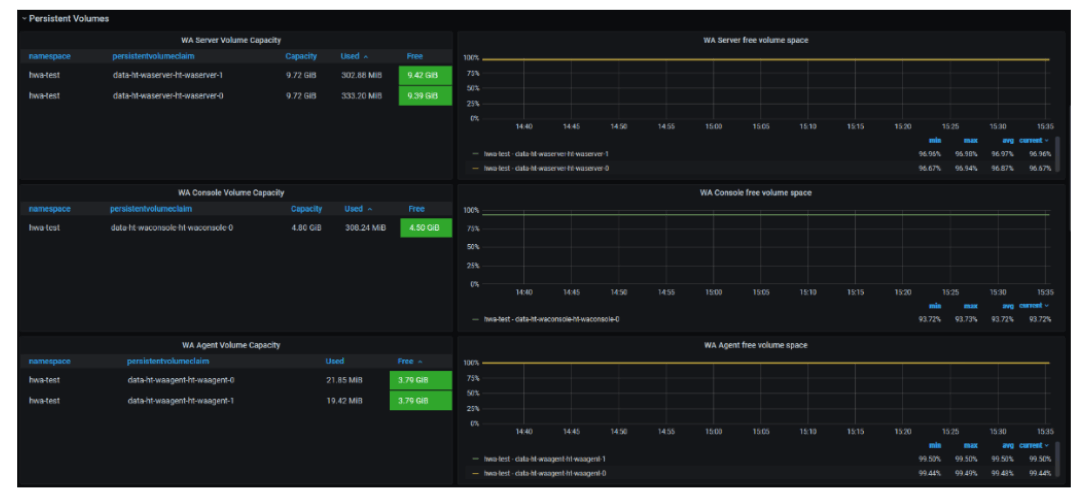
Task: Sort WA Server table by Capacity column
Action: pyautogui.click(x=300, y=56)
